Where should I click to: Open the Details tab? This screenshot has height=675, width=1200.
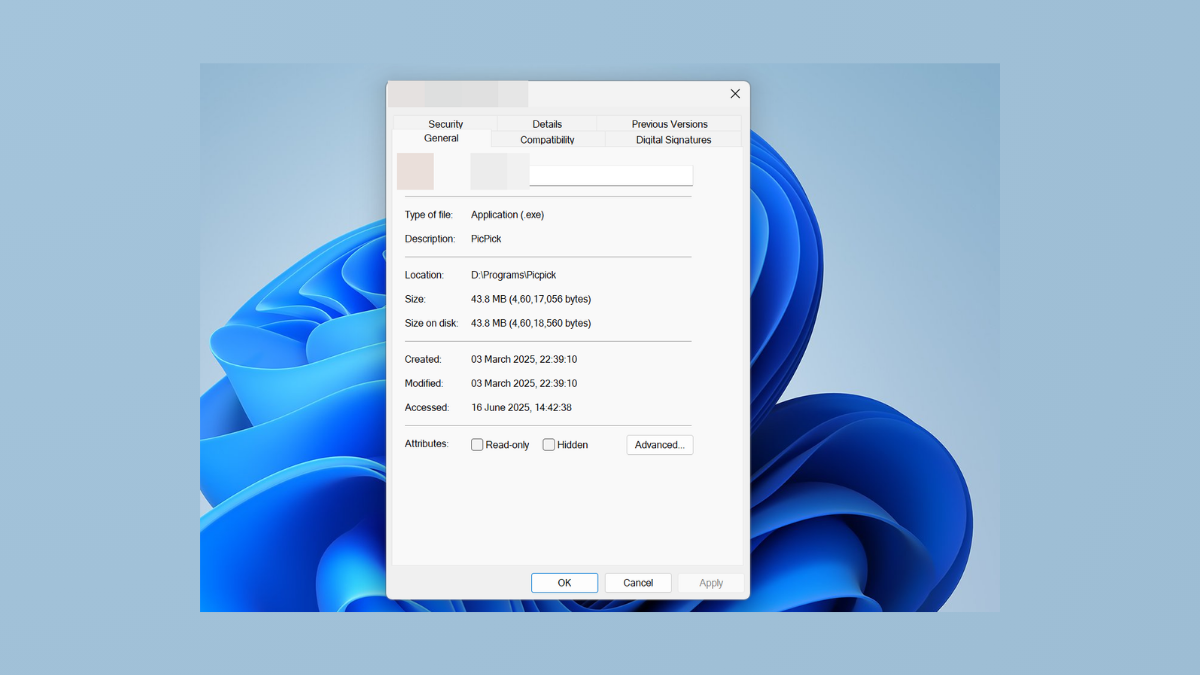(547, 123)
